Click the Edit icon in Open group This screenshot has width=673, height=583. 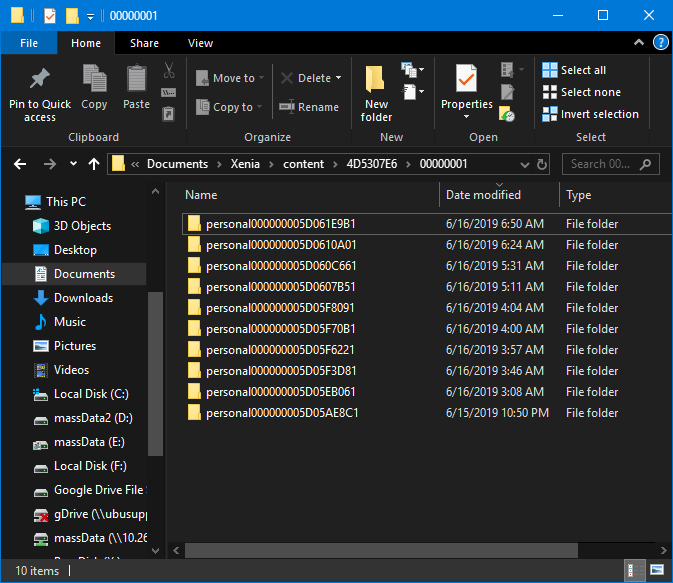(507, 92)
